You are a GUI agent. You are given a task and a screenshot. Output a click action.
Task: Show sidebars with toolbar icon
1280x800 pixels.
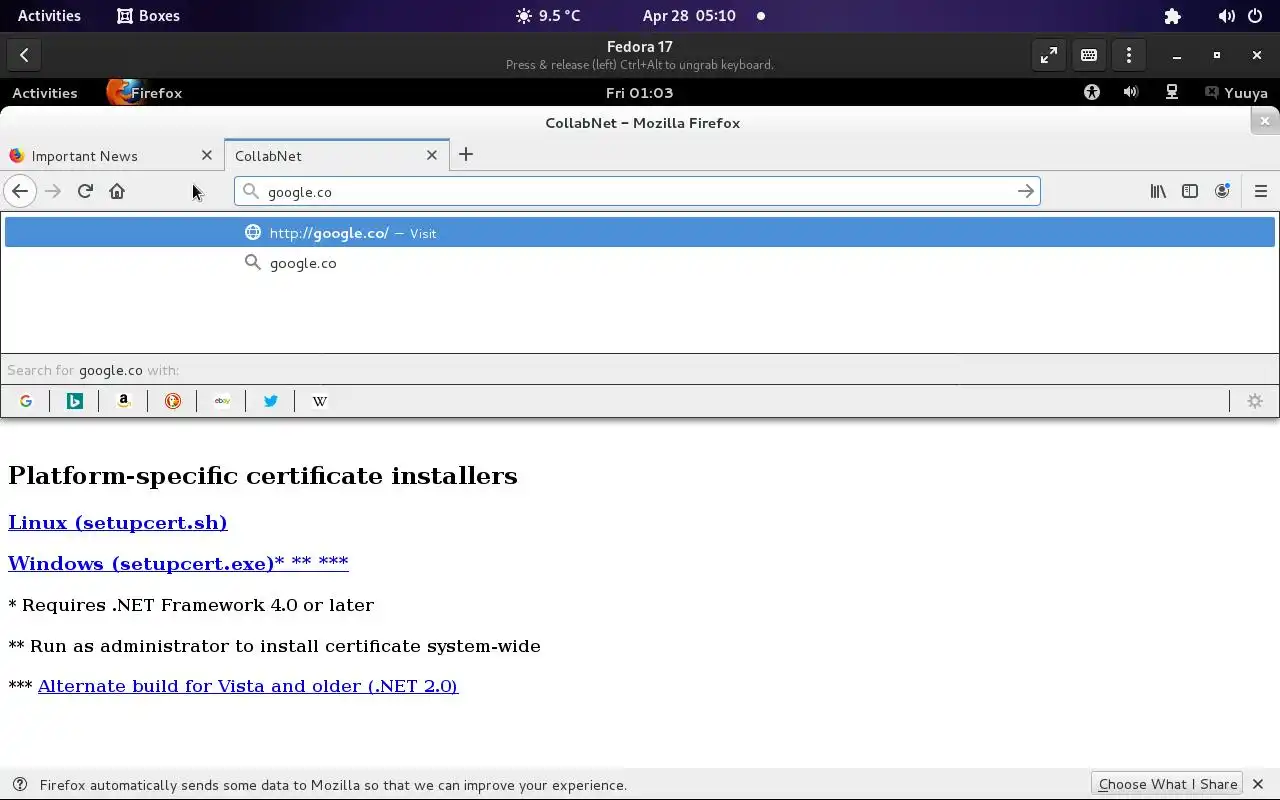click(x=1190, y=191)
